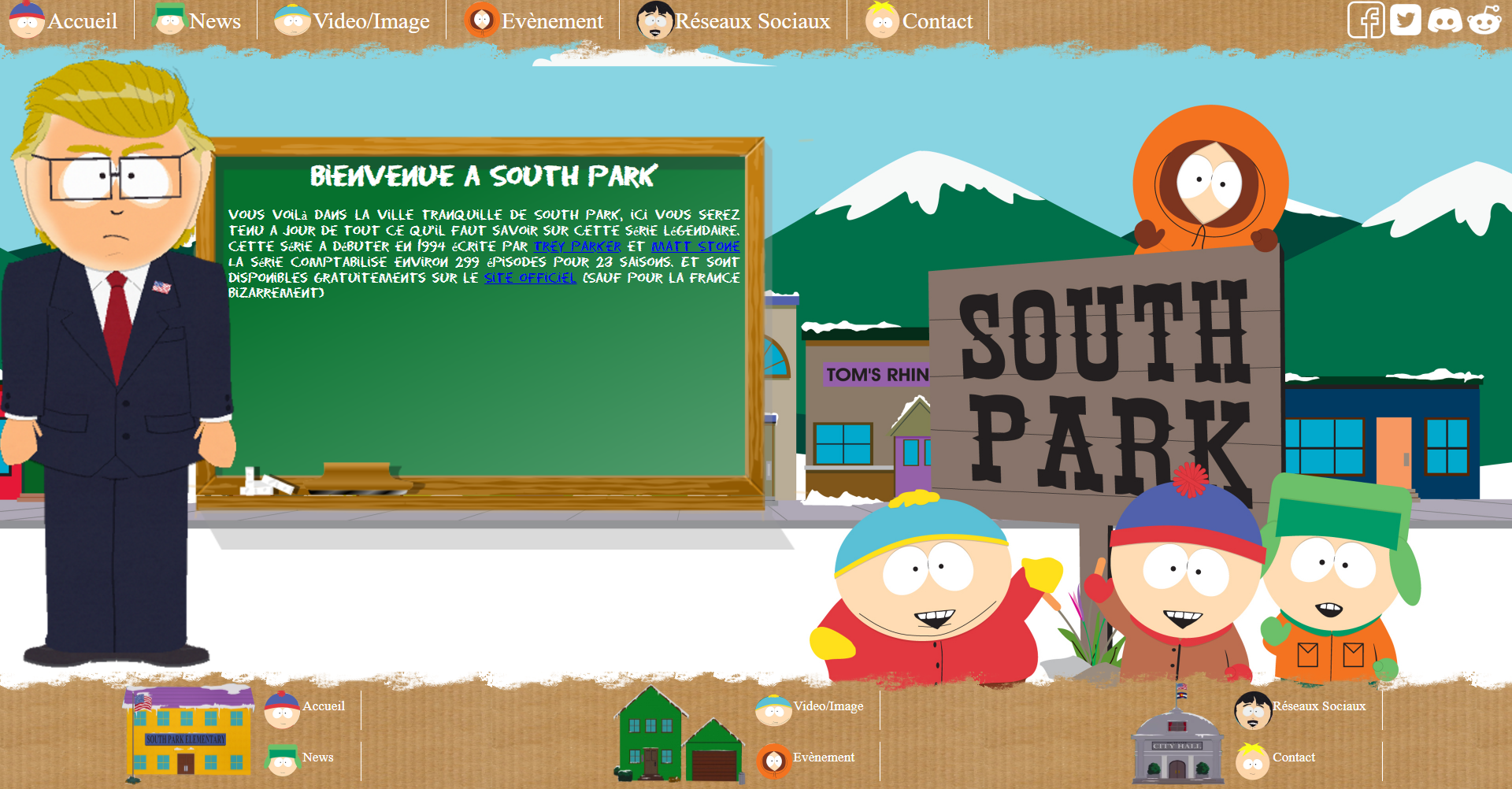Open the Twitter social icon

(1406, 20)
